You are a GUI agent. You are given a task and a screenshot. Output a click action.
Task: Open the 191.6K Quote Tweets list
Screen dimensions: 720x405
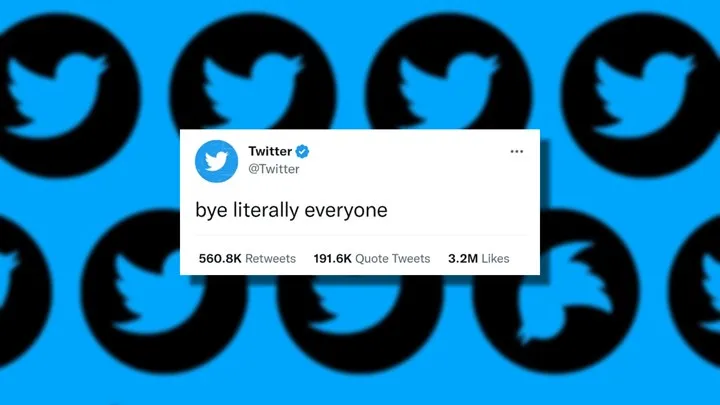pos(371,259)
